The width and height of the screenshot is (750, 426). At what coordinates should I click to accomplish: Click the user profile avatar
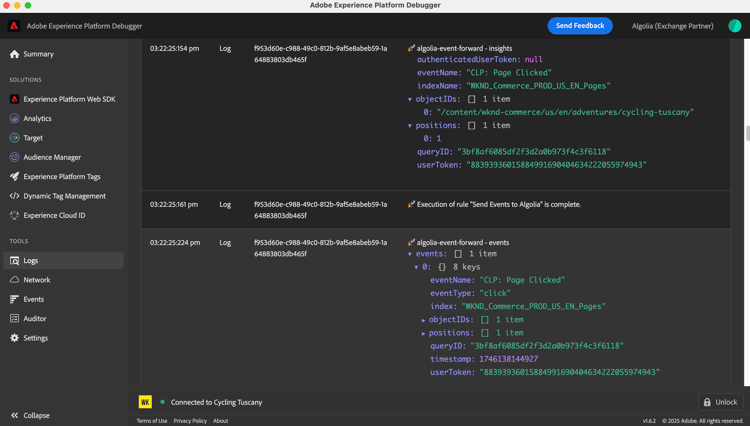(x=734, y=26)
